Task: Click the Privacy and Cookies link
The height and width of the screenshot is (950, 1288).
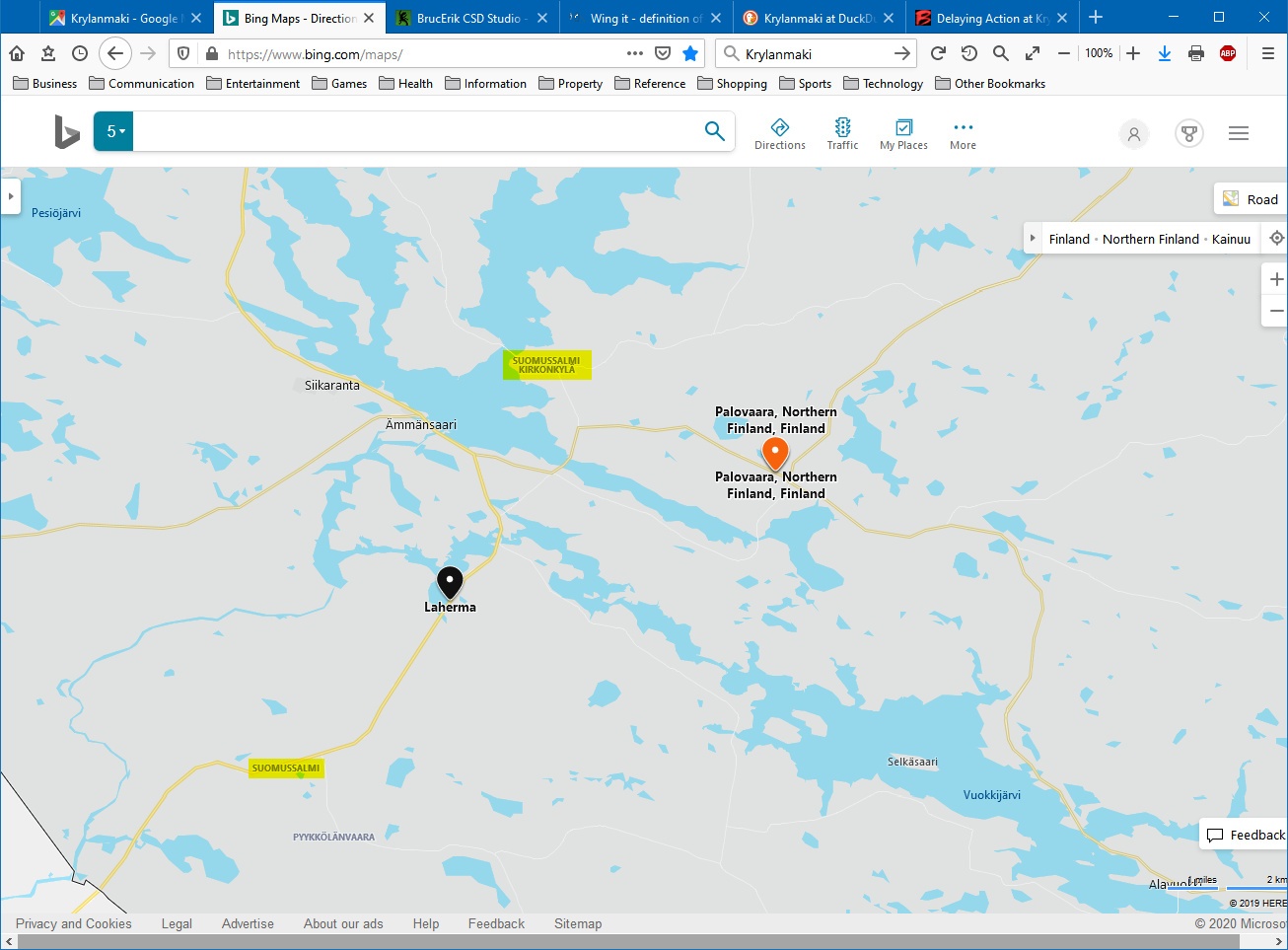Action: click(74, 923)
